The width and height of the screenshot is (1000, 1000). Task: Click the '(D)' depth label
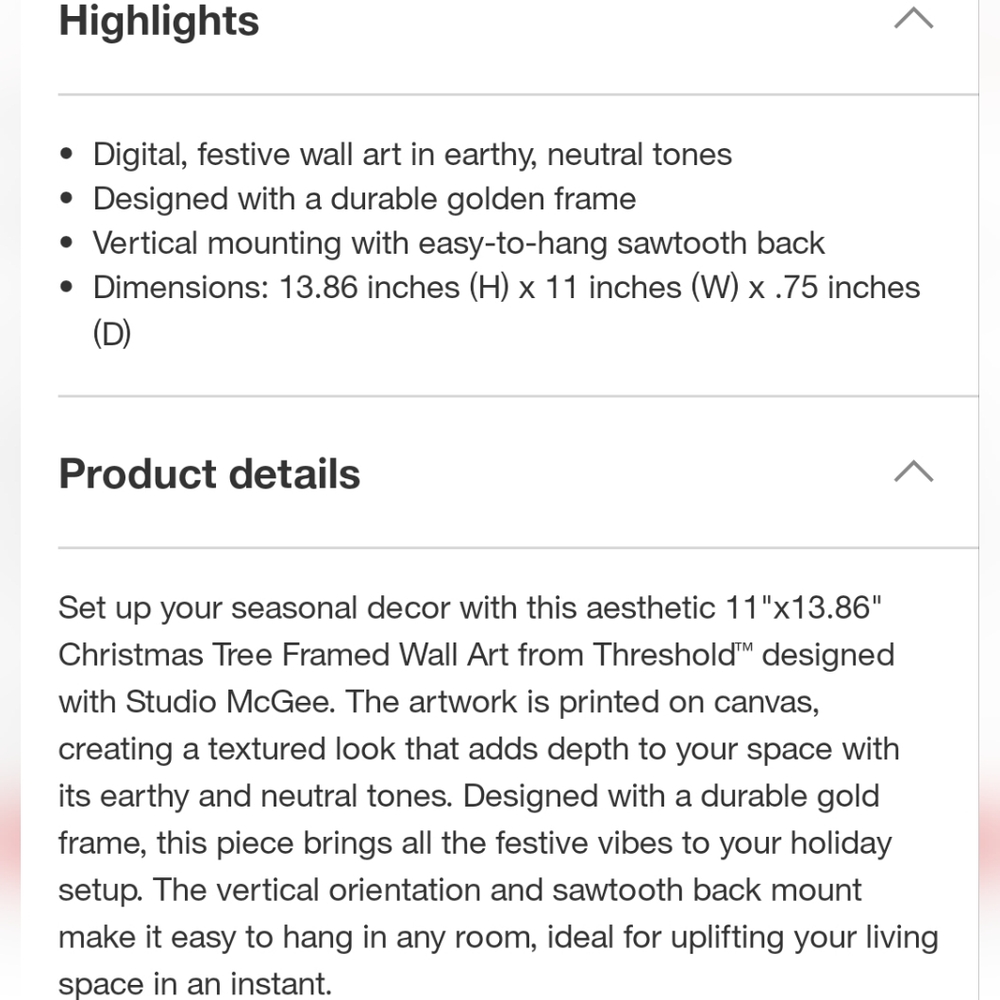[112, 333]
